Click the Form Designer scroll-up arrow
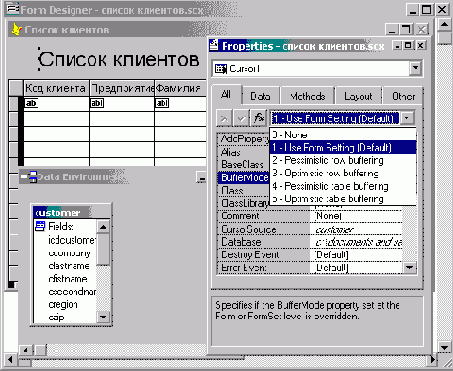Viewport: 453px width, 371px height. [x=444, y=24]
